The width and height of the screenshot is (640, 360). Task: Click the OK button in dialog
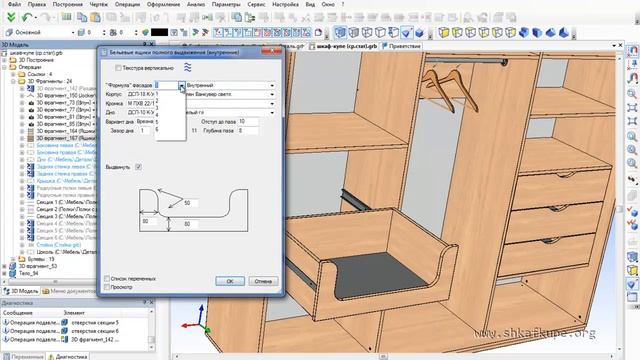pyautogui.click(x=230, y=281)
